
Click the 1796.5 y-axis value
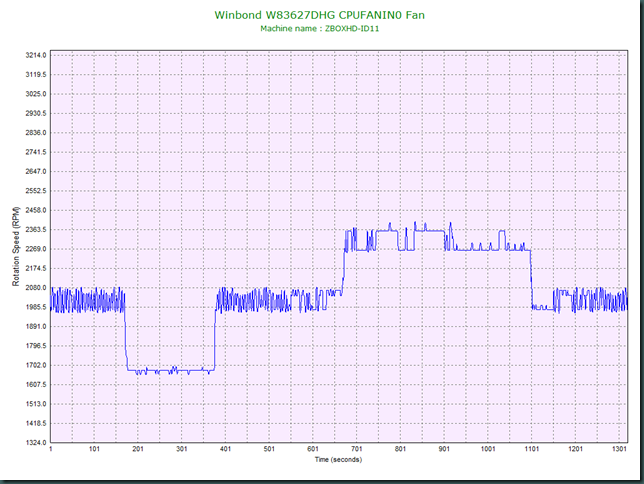pyautogui.click(x=36, y=346)
